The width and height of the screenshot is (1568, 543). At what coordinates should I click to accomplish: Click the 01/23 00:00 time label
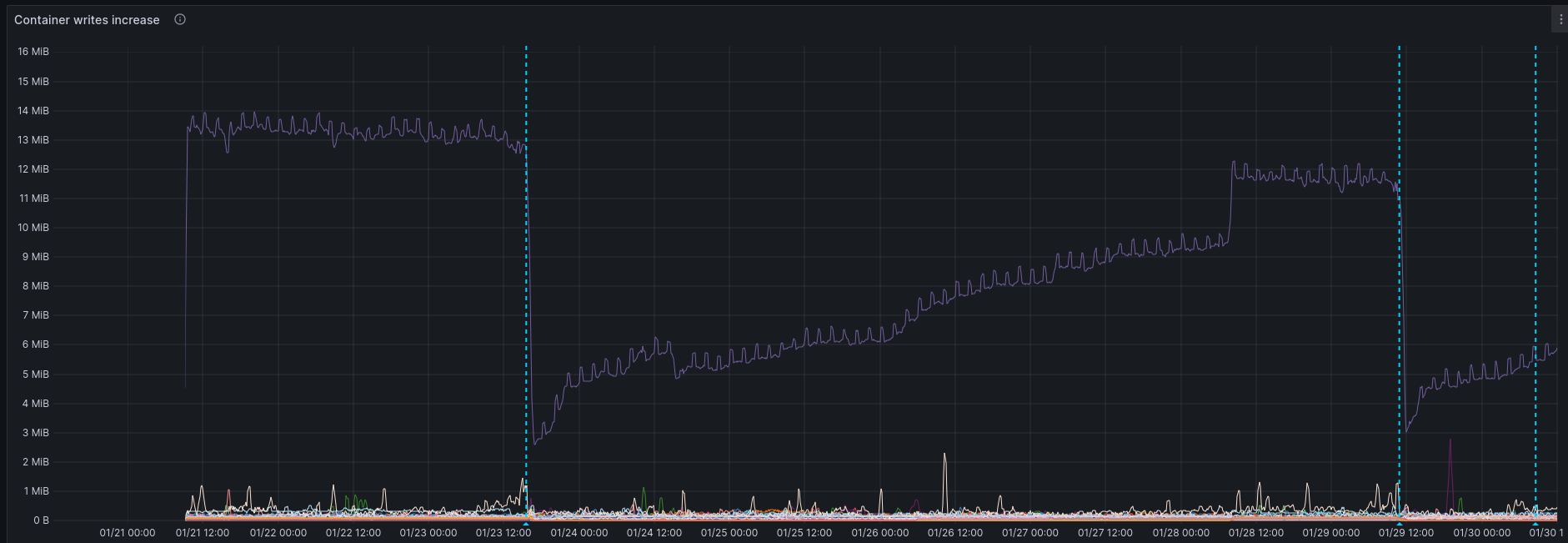pos(428,533)
